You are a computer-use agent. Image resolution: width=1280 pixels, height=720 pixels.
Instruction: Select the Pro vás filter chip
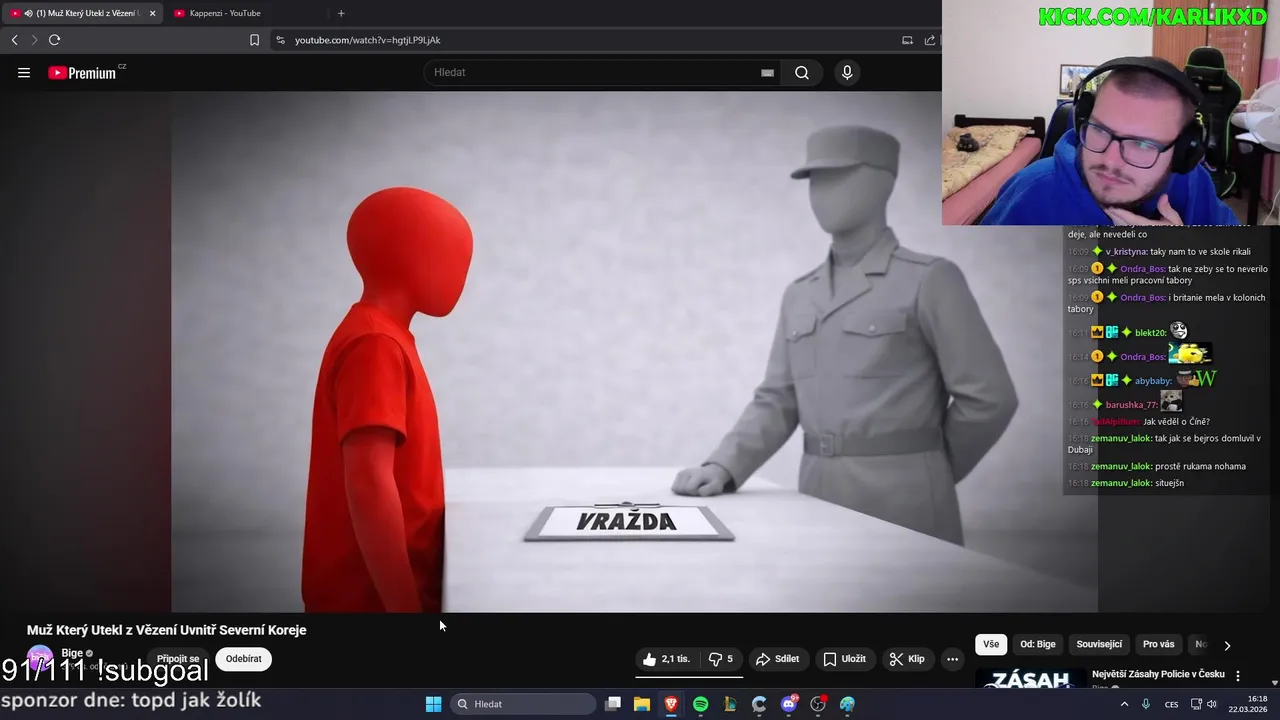(x=1159, y=644)
